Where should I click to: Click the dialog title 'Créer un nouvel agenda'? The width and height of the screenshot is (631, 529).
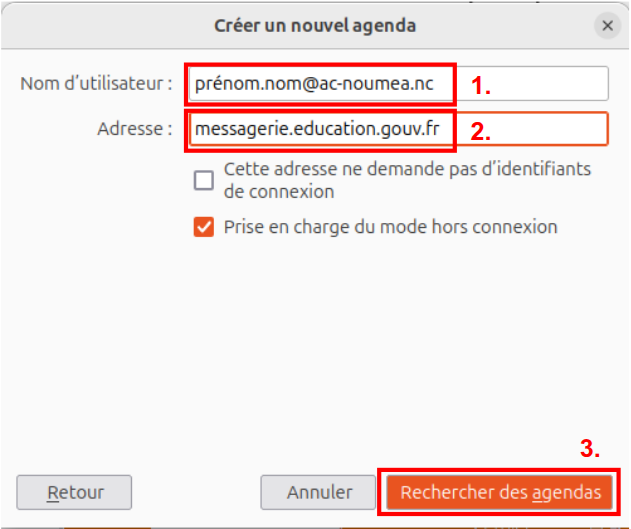point(315,25)
